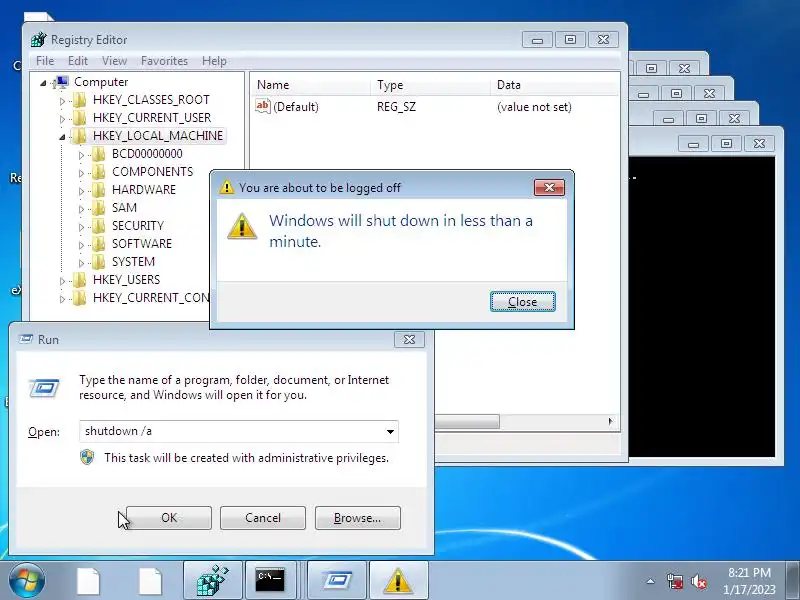Screen dimensions: 800x600
Task: Click the REG_SZ type cell
Action: point(396,107)
